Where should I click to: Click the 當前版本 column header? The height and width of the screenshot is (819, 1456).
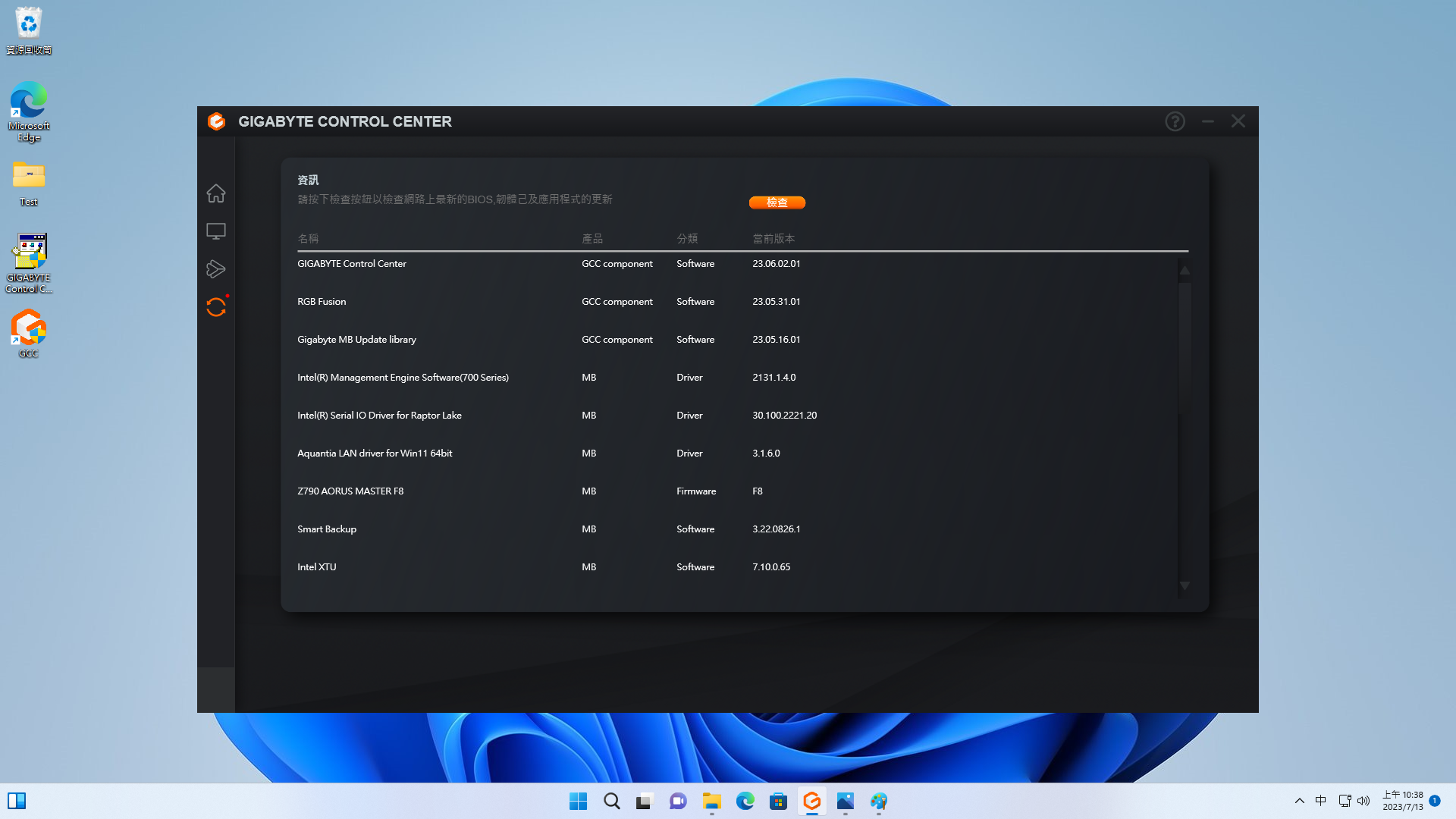(x=773, y=239)
